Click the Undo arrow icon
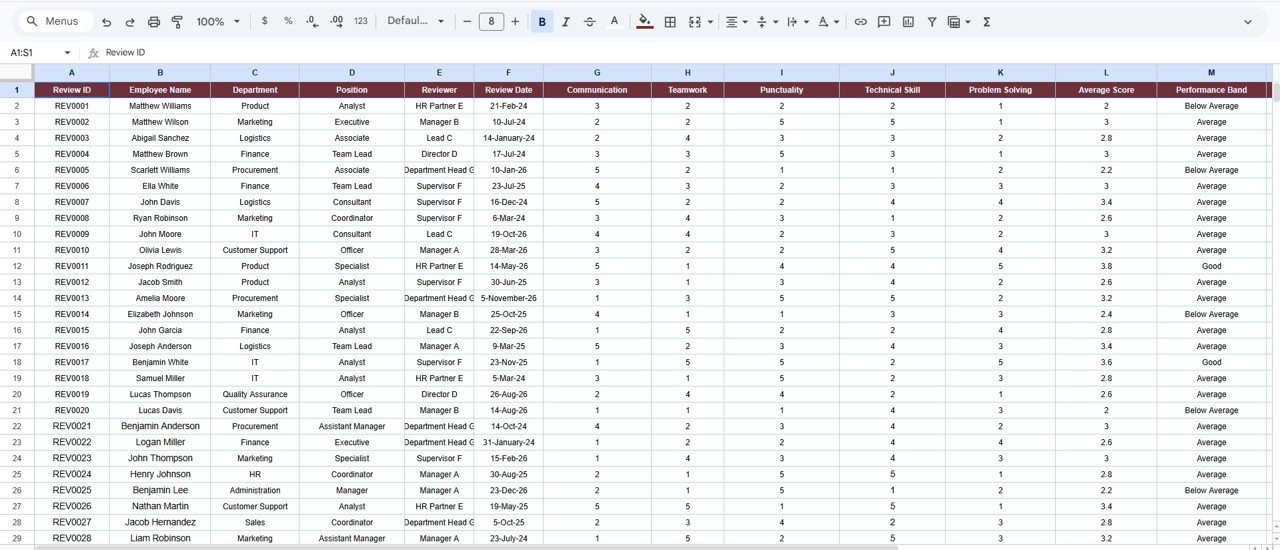Viewport: 1280px width, 550px height. (106, 21)
